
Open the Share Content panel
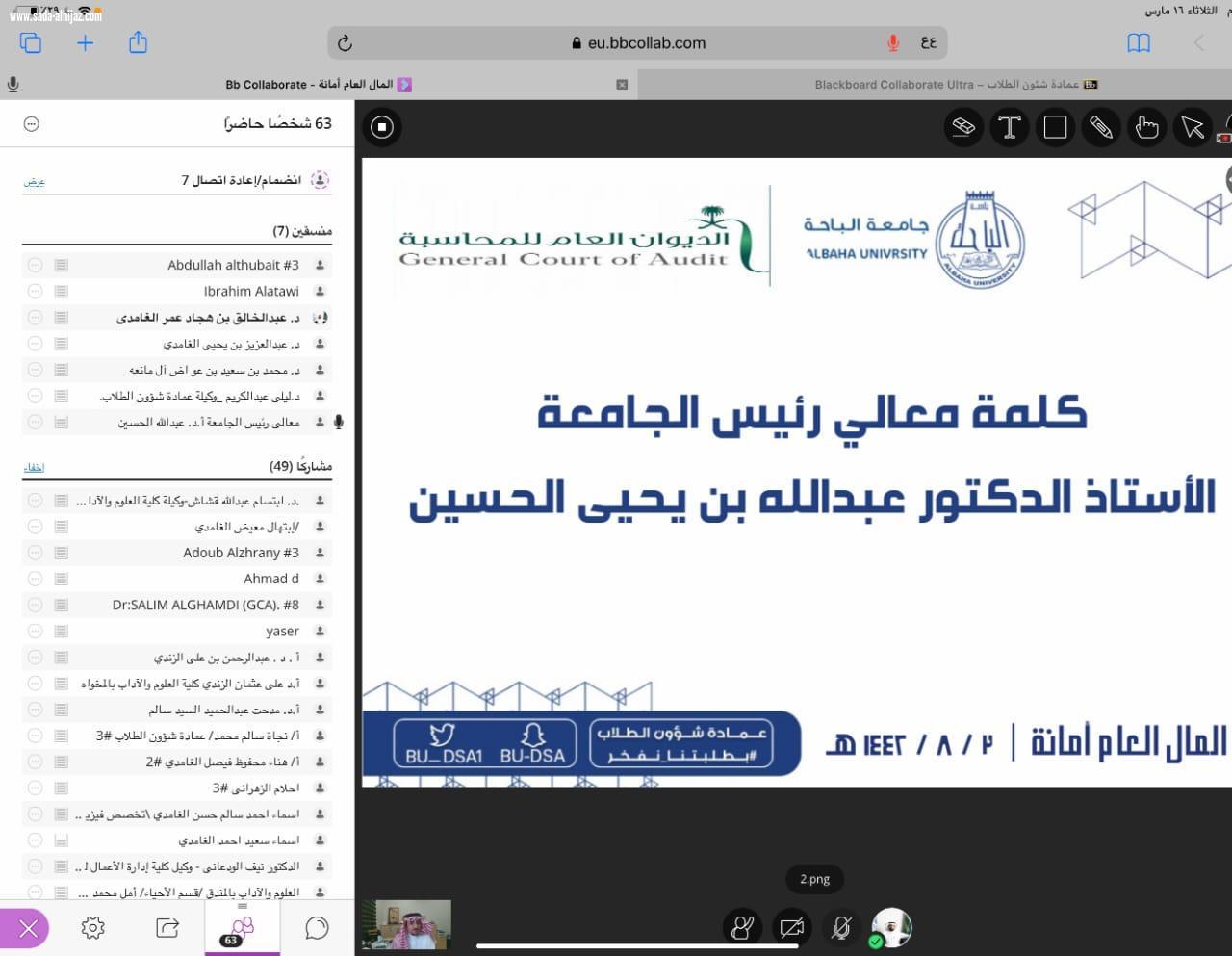pos(167,928)
